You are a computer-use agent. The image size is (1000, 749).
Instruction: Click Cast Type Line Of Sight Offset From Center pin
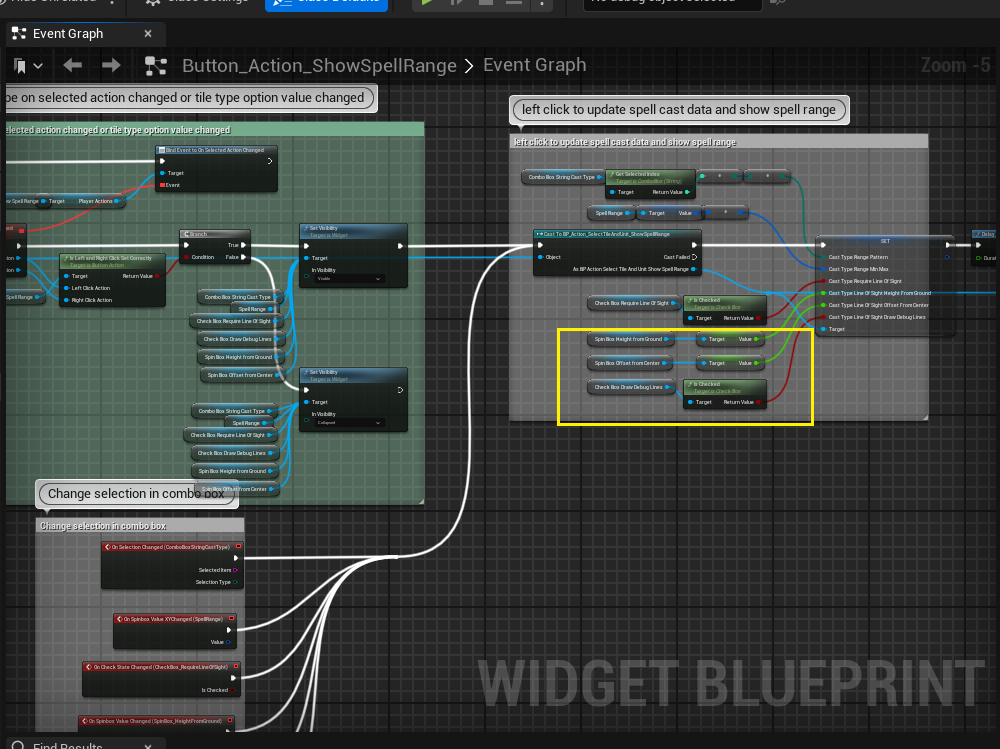point(823,305)
